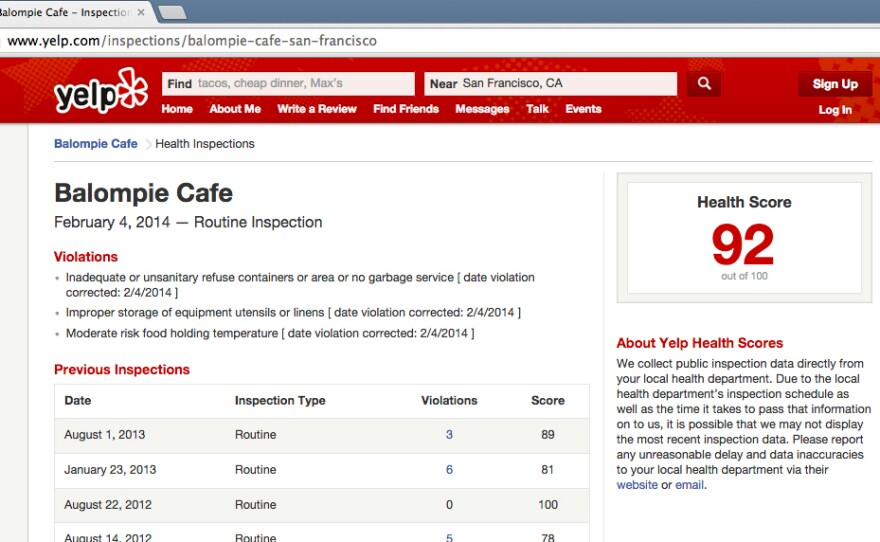Open the Events navigation link
This screenshot has height=542, width=880.
[x=583, y=109]
